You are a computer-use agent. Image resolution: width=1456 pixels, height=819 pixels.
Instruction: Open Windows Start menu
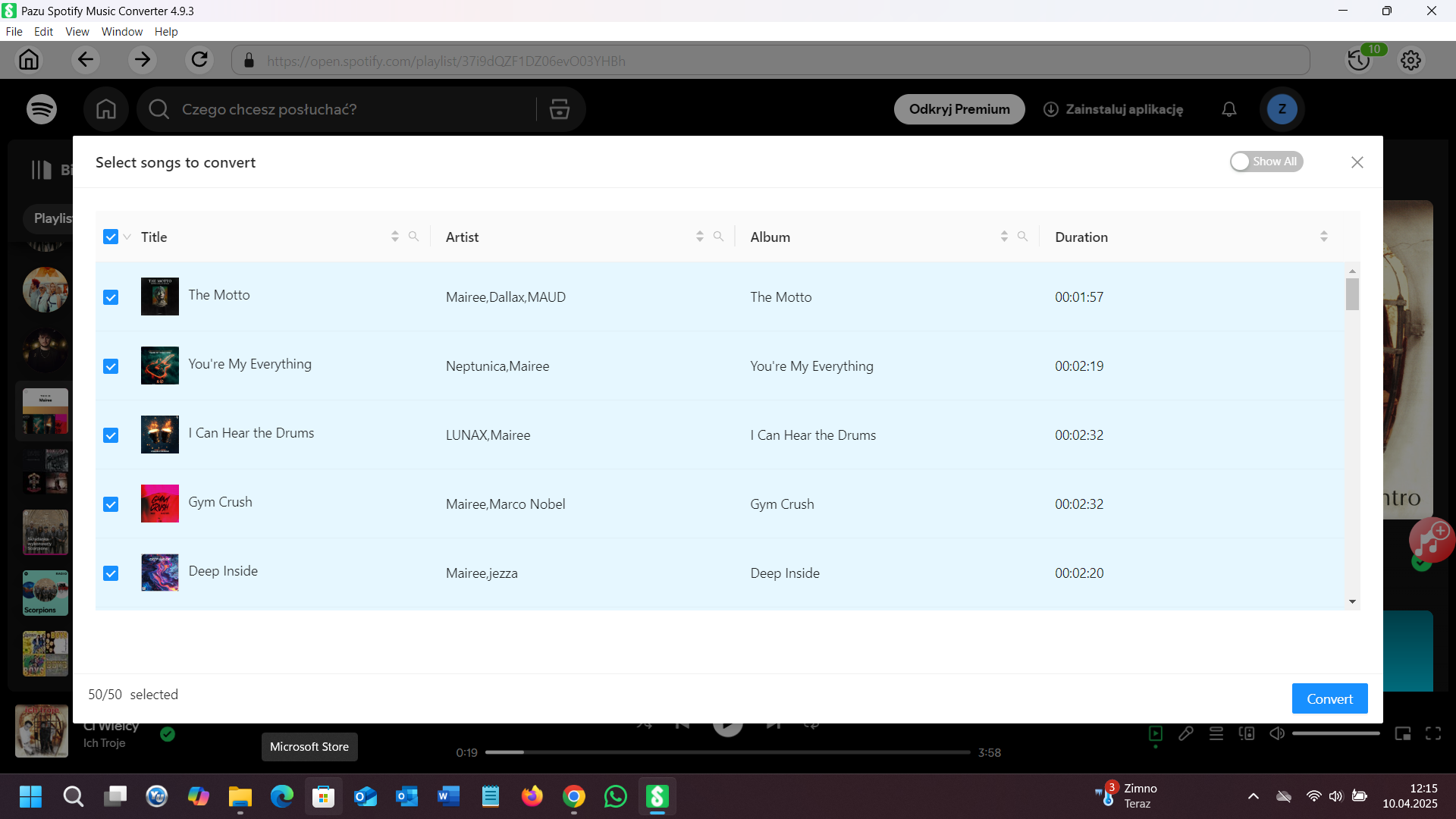(x=30, y=797)
